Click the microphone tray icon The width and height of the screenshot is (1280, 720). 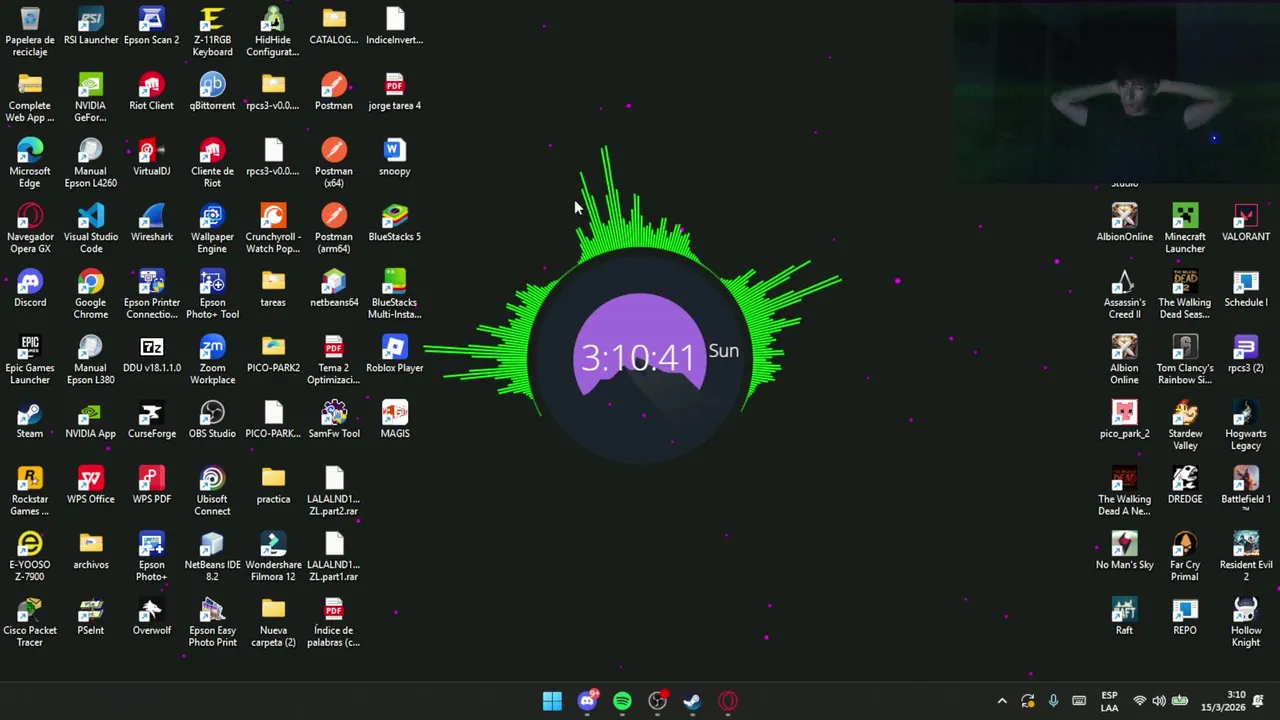1053,701
